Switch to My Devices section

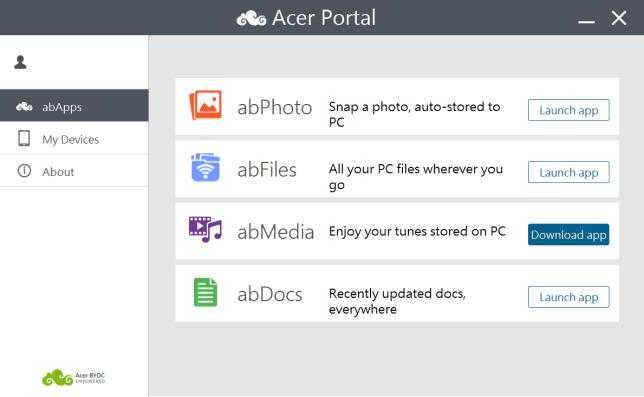(74, 138)
